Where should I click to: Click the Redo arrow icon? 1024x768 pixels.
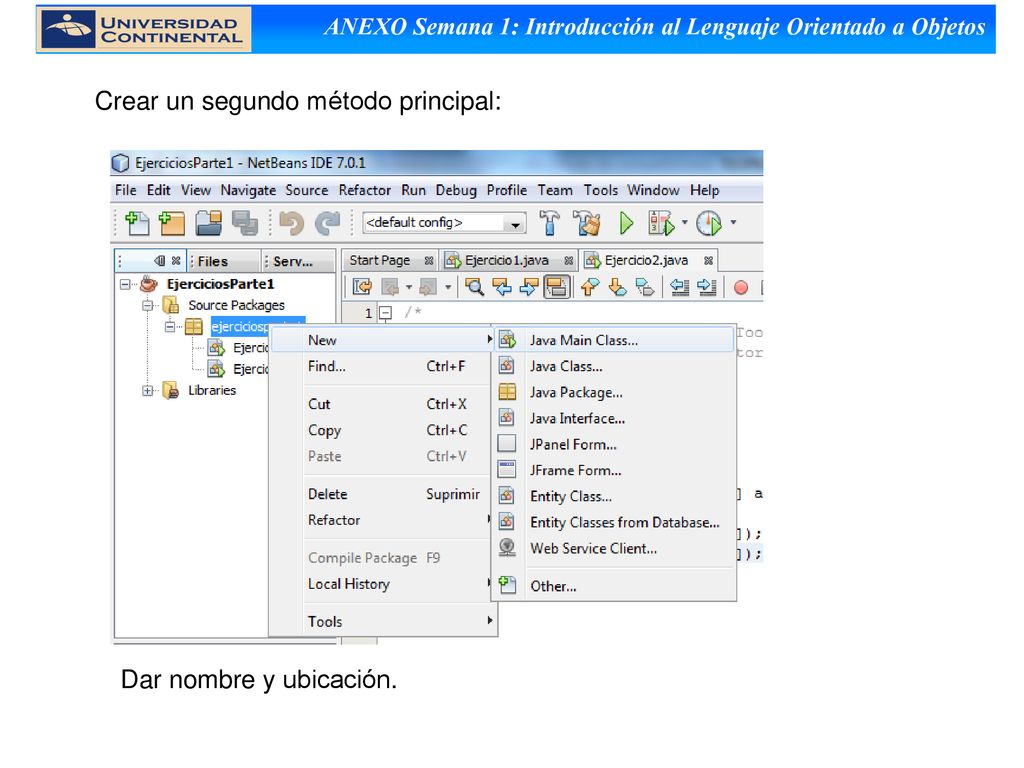(x=327, y=223)
